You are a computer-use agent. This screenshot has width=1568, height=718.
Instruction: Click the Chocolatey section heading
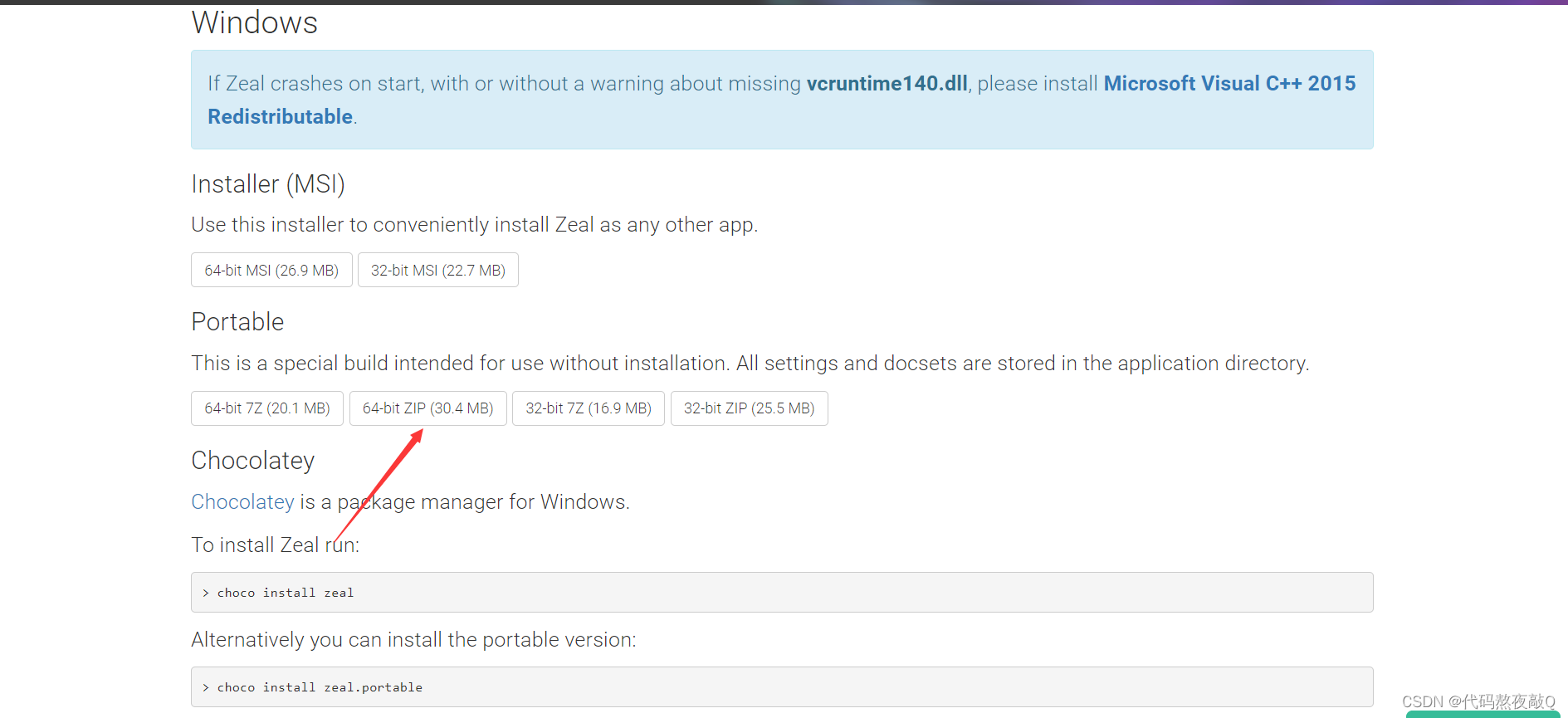click(252, 461)
